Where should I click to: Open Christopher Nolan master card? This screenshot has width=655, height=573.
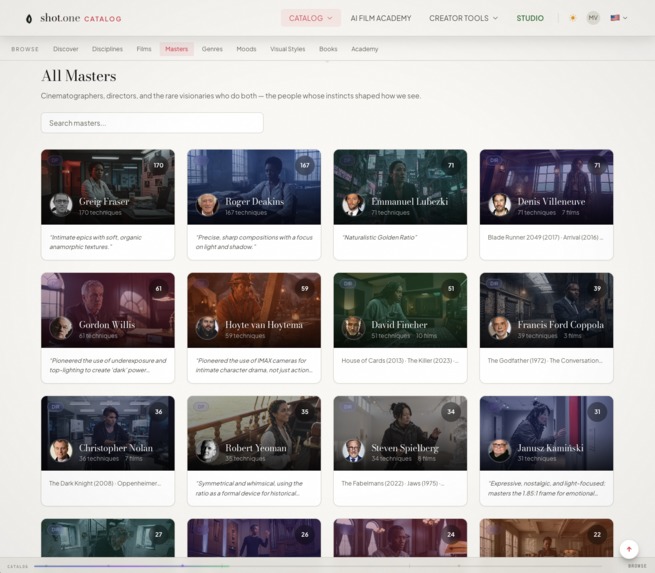[108, 451]
